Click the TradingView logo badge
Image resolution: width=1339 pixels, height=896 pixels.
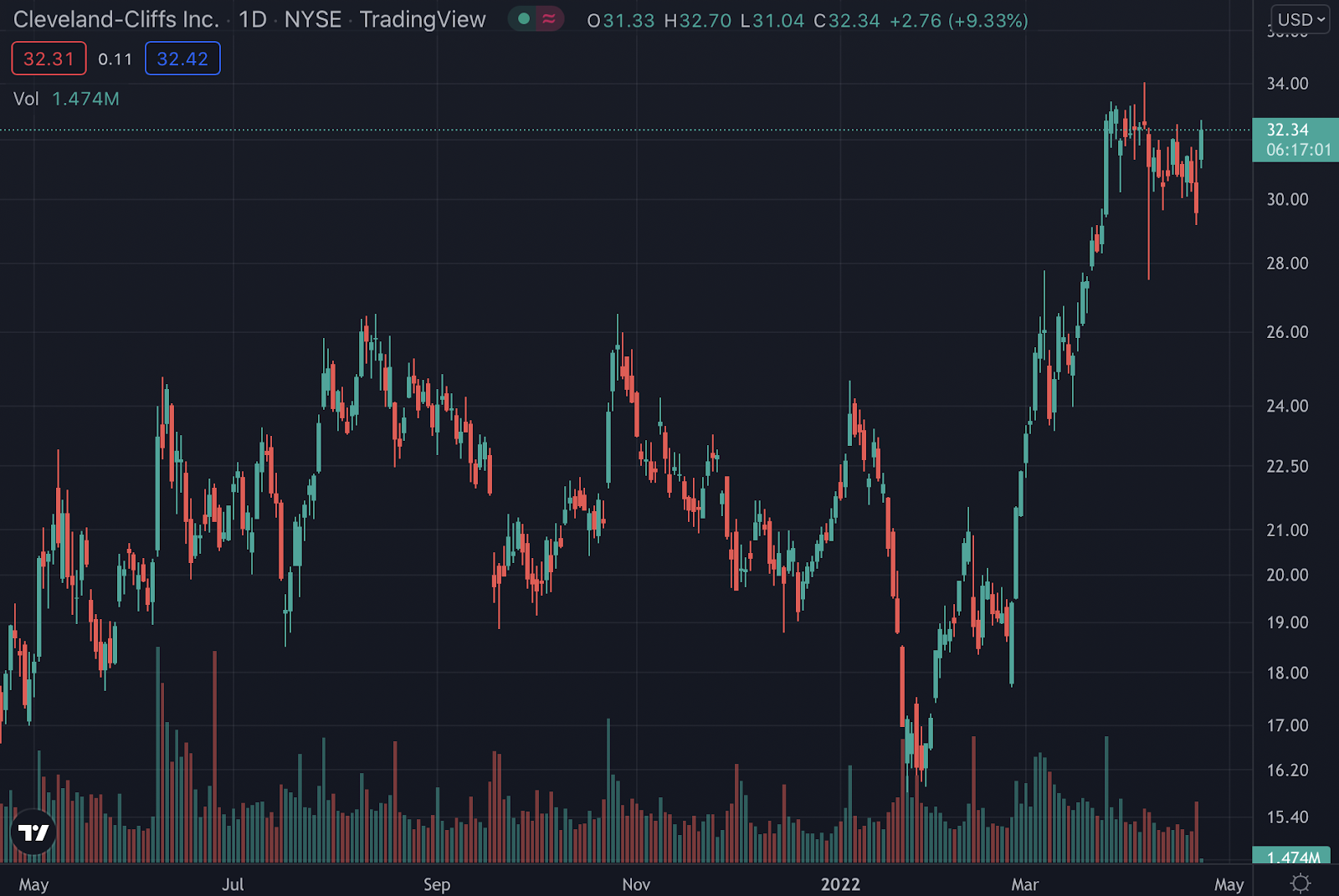[33, 832]
